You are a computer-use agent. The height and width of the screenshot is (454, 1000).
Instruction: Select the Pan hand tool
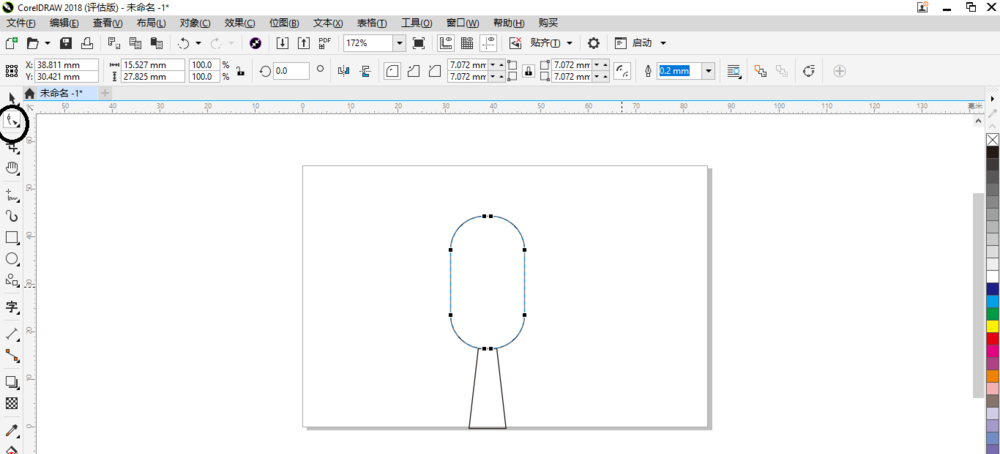[x=12, y=168]
